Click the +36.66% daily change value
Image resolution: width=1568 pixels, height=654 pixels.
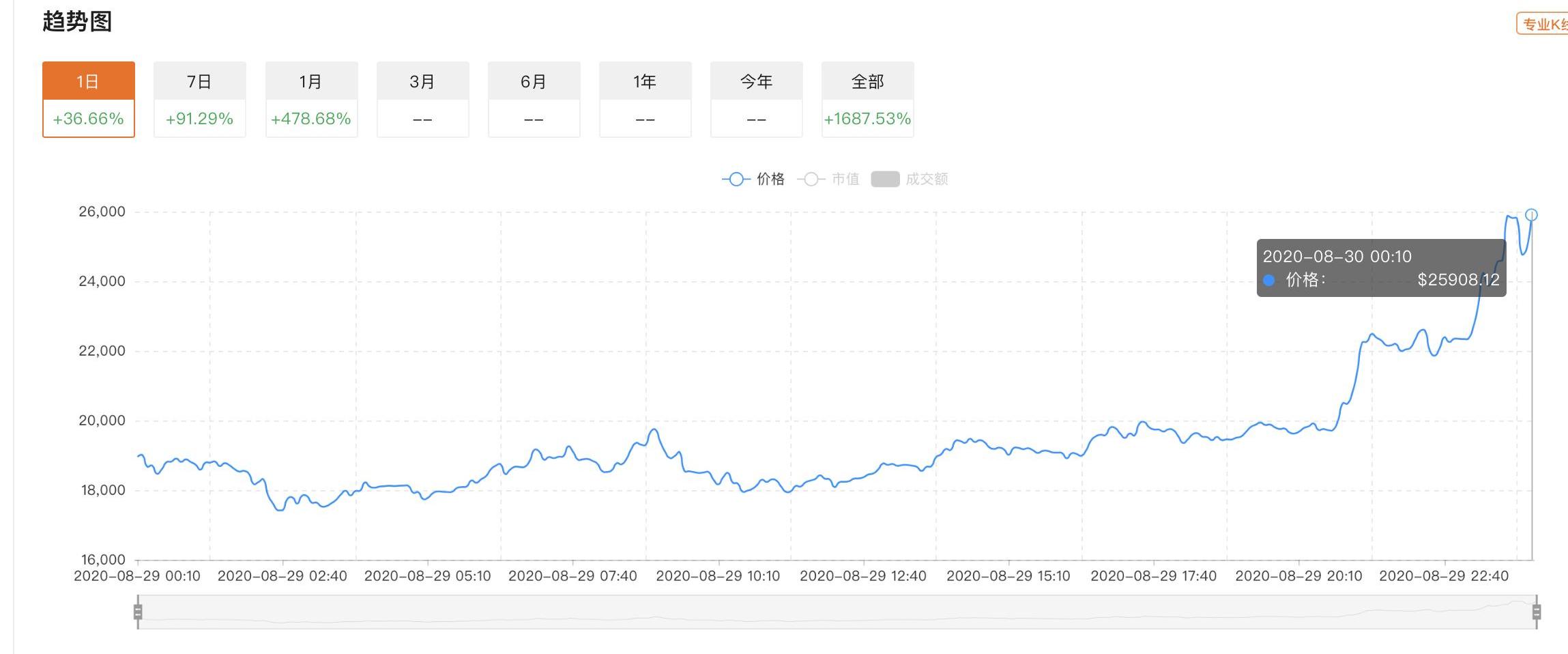pos(88,119)
